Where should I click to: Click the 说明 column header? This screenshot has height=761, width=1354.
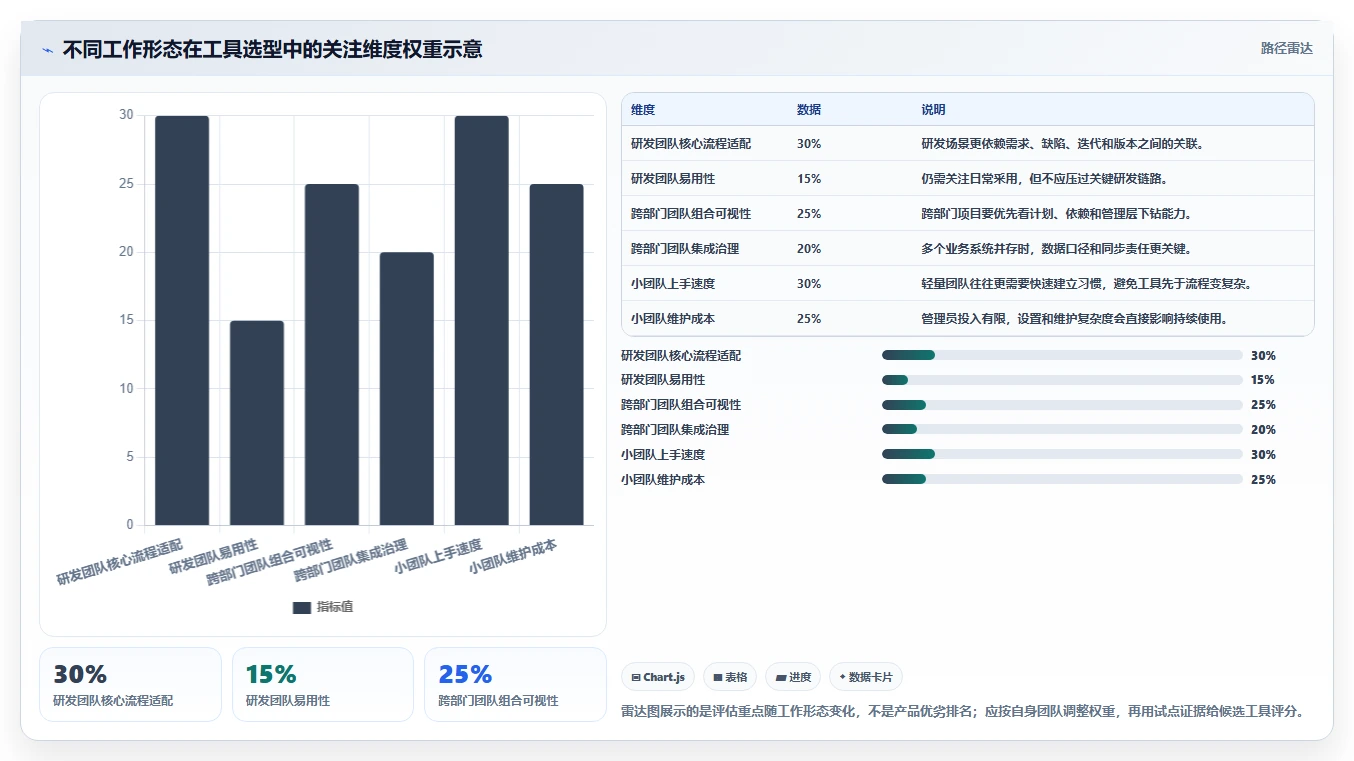(933, 109)
